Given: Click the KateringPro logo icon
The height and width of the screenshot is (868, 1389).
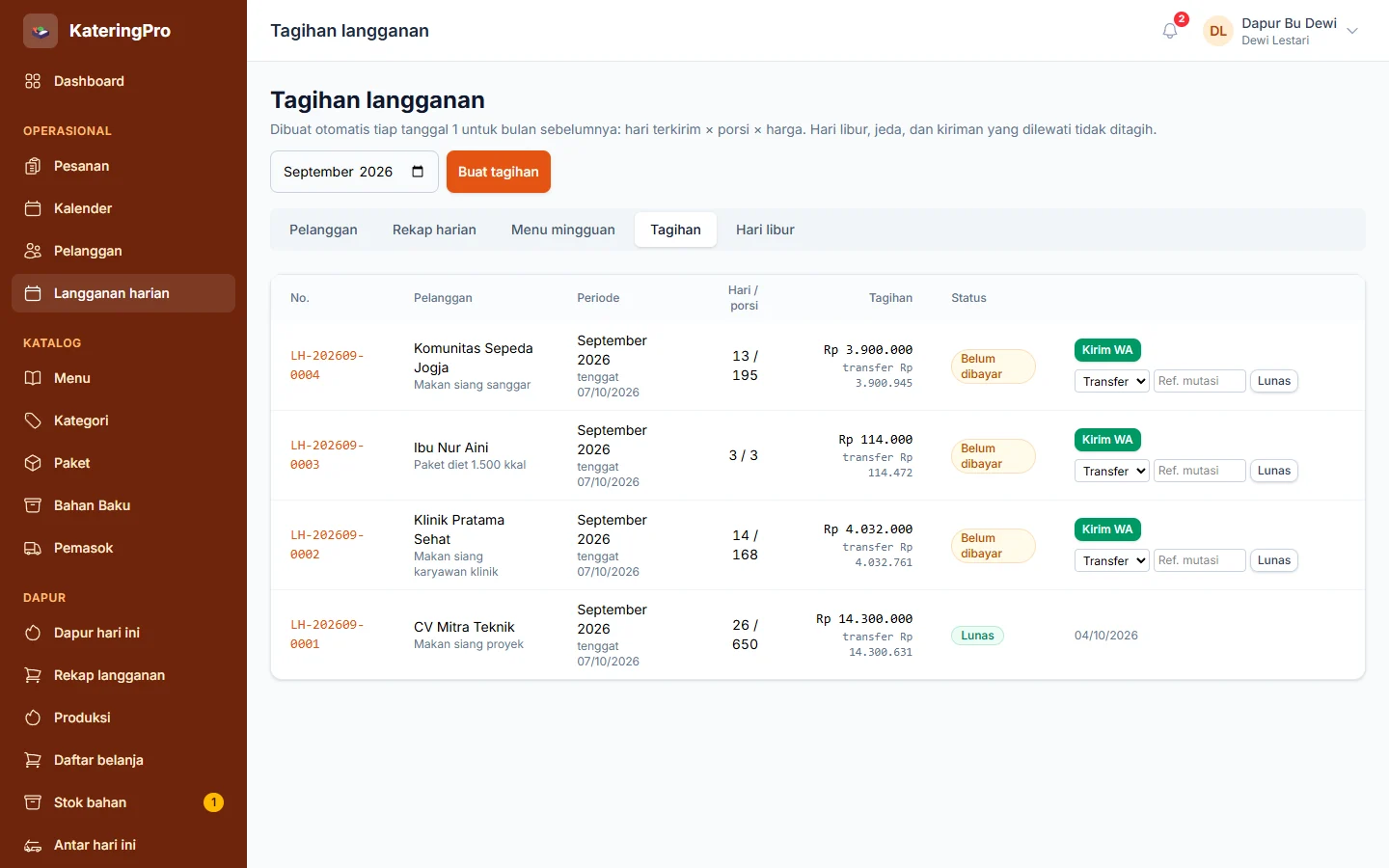Looking at the screenshot, I should pyautogui.click(x=41, y=31).
